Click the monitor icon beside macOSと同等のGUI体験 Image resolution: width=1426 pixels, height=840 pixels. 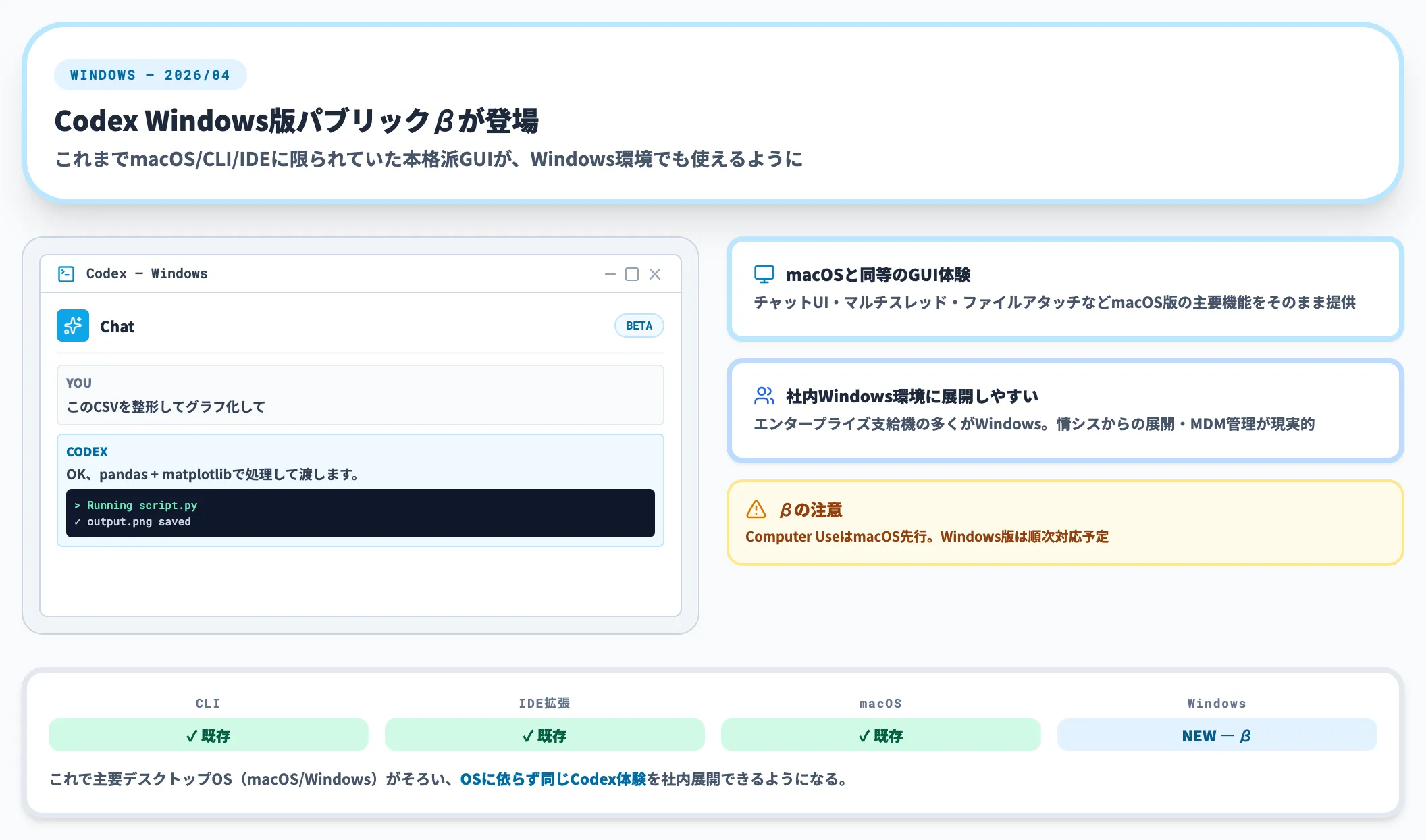[763, 274]
